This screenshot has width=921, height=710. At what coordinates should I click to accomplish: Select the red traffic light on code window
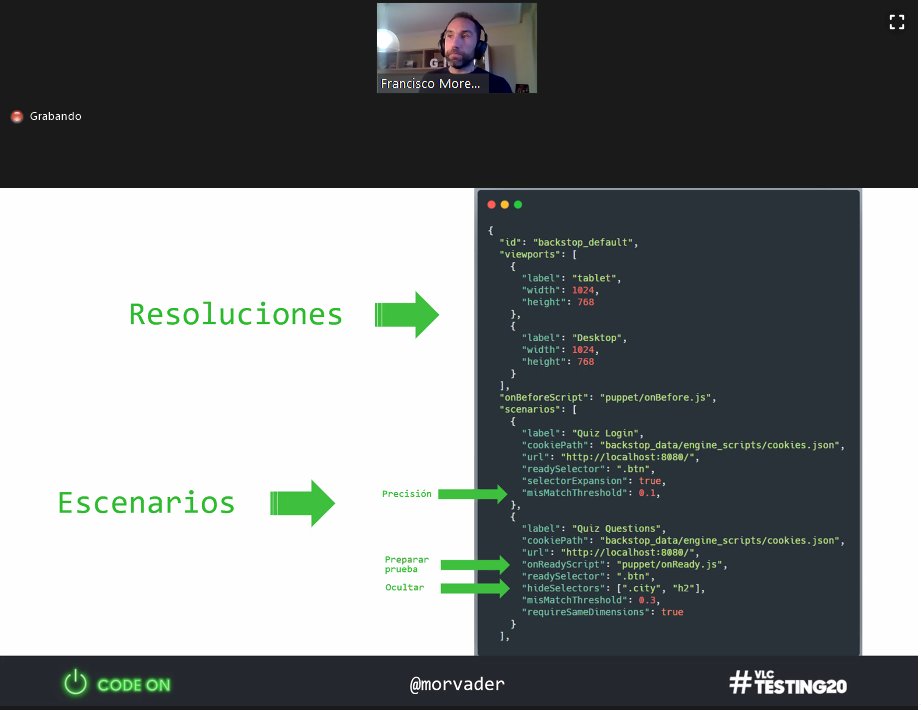pyautogui.click(x=491, y=204)
